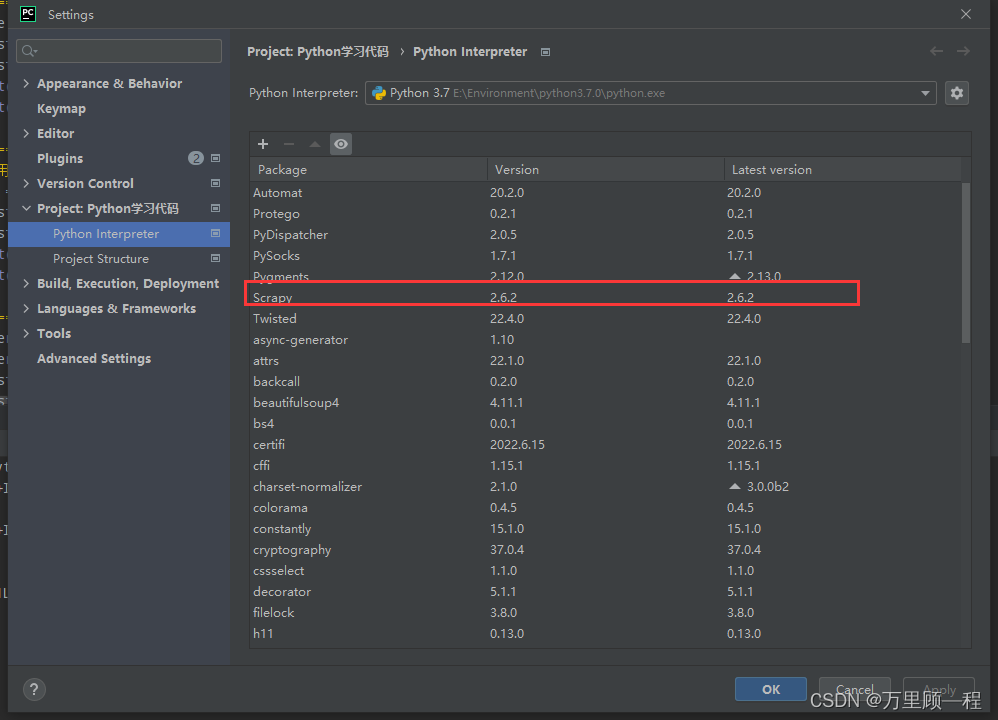
Task: Click latest version 3.0.0b2 for charset-normalizer
Action: (768, 486)
